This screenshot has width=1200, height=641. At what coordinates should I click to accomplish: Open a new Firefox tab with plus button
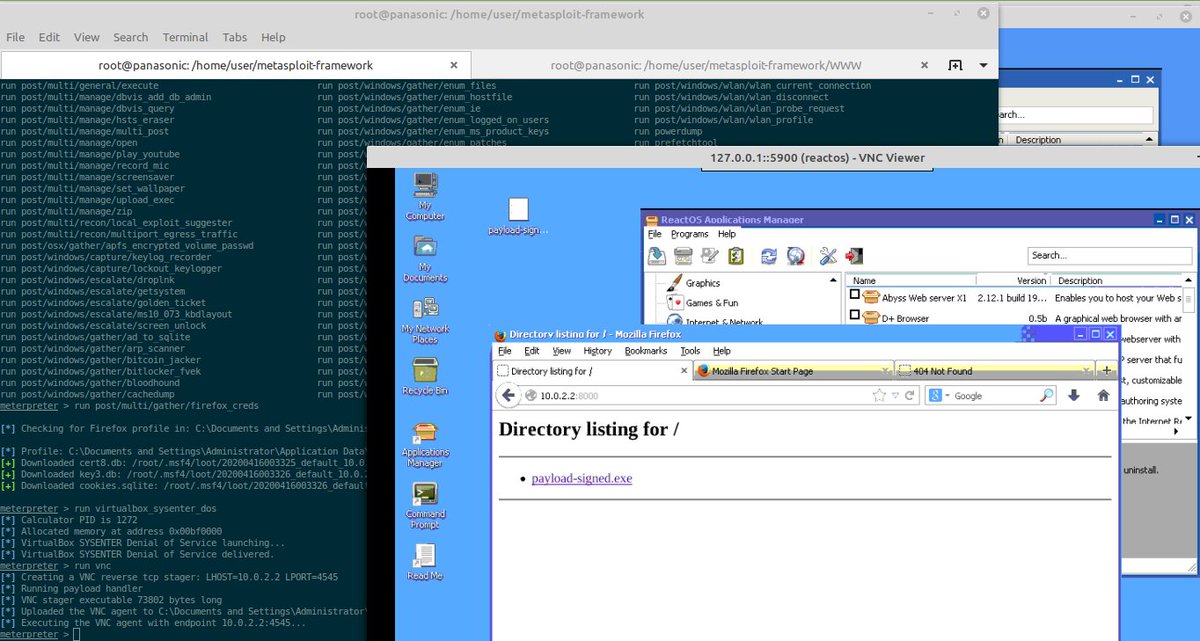point(1106,371)
